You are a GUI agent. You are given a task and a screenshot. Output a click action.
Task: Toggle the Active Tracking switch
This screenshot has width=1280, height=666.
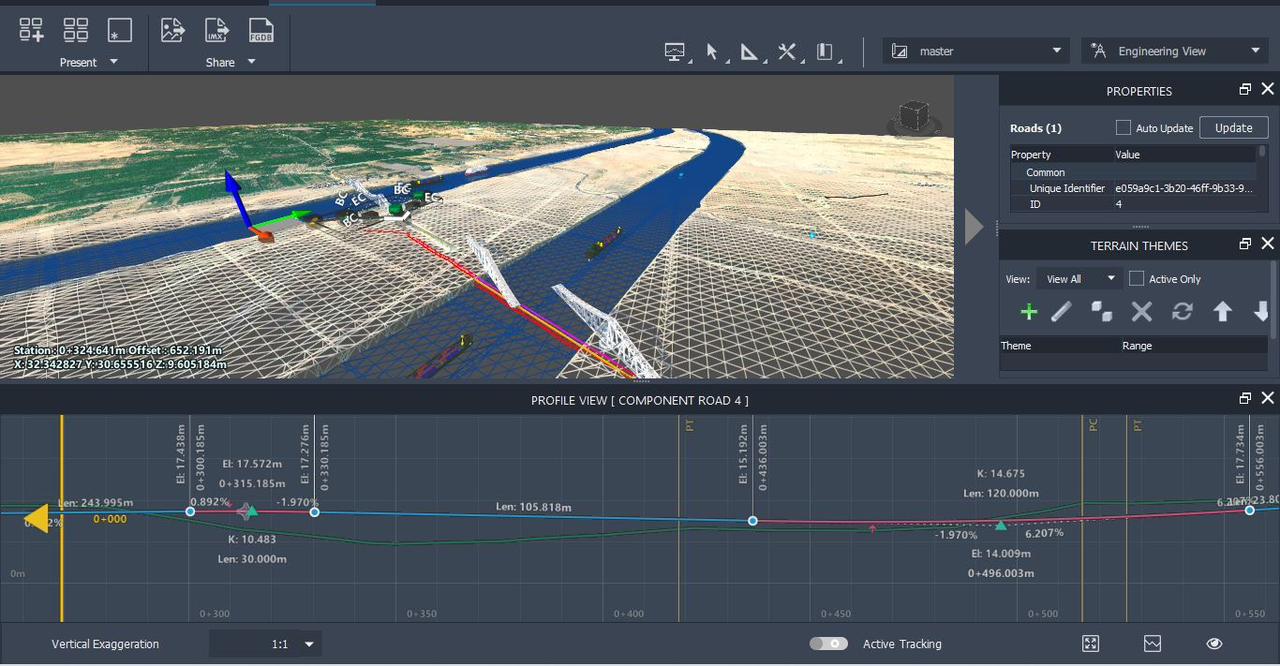(828, 644)
